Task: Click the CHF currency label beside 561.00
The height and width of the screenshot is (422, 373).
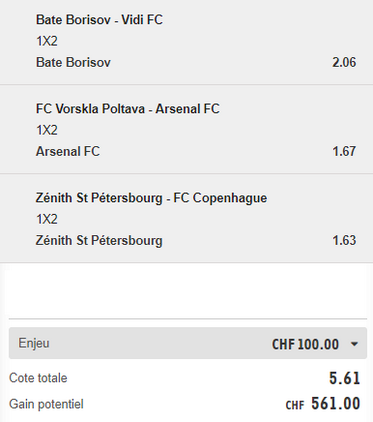Action: 295,405
